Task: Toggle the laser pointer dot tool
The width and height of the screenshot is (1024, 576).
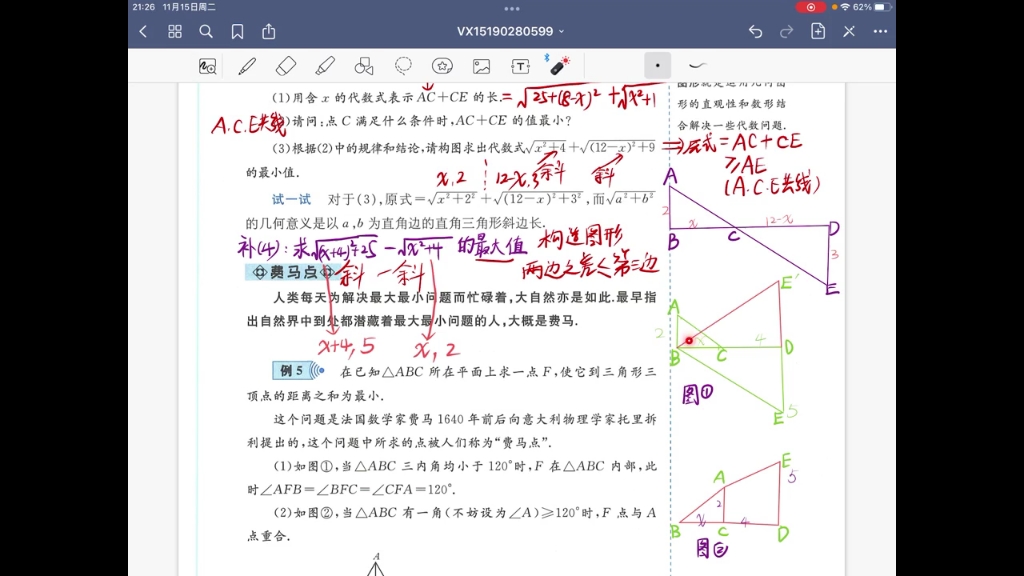Action: click(x=658, y=65)
